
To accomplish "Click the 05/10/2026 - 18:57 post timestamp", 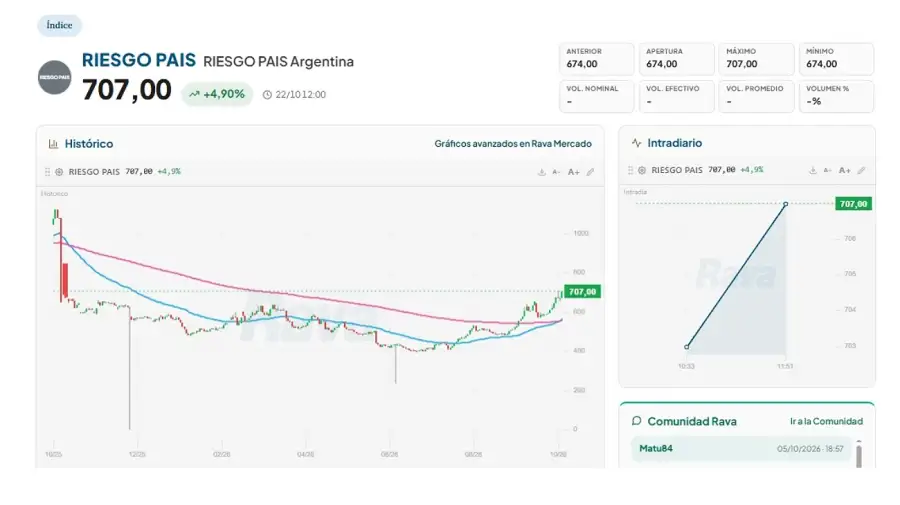I will 810,449.
